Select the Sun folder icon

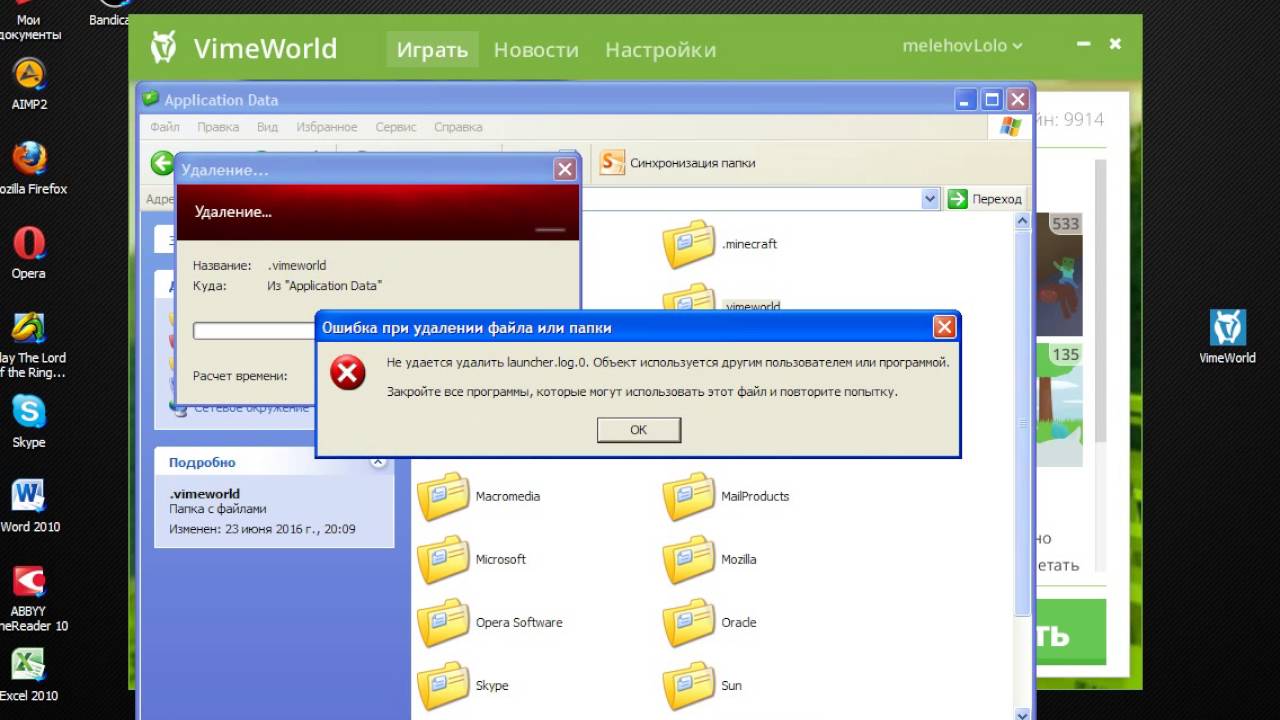point(688,685)
